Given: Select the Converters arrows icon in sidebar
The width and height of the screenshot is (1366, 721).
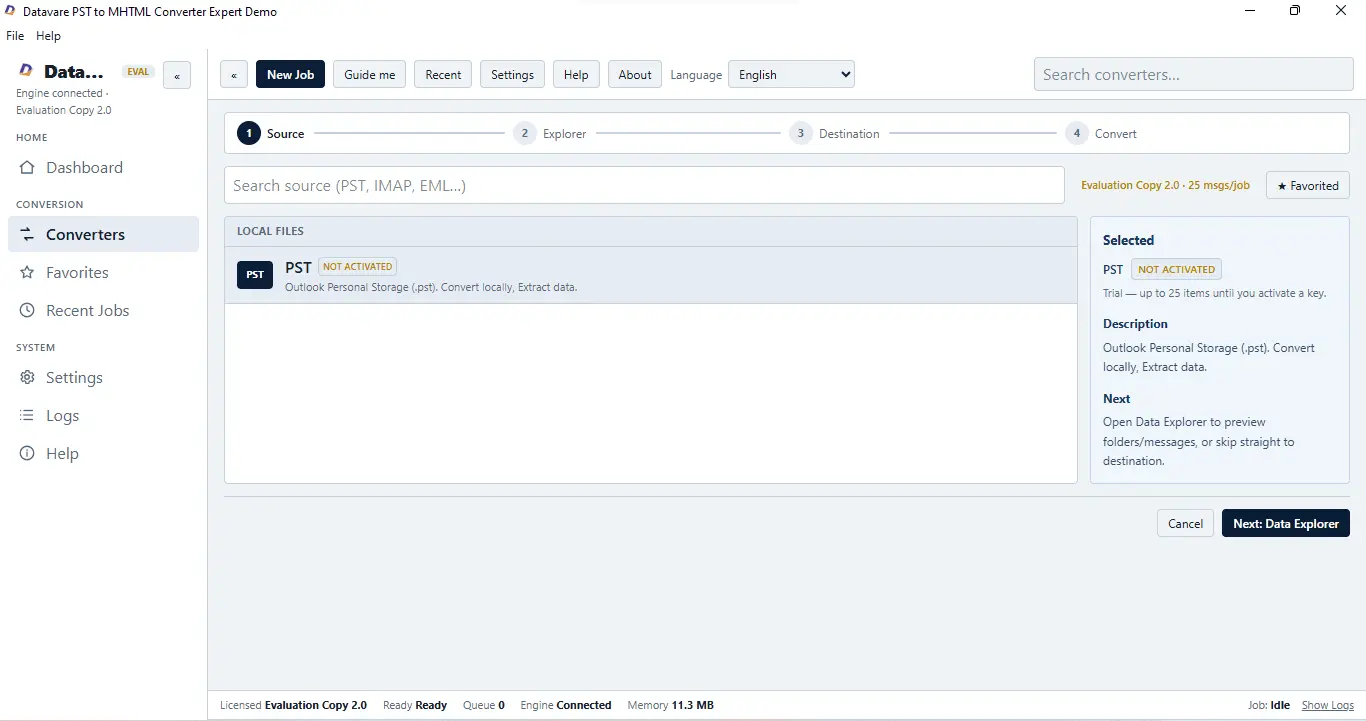Looking at the screenshot, I should [27, 235].
